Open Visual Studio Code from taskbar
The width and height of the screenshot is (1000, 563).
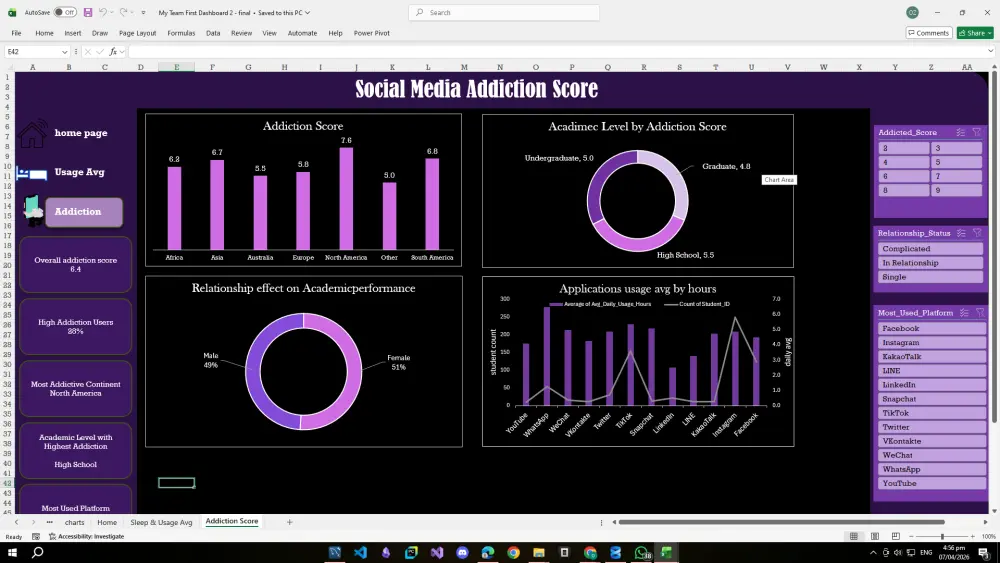(x=360, y=552)
